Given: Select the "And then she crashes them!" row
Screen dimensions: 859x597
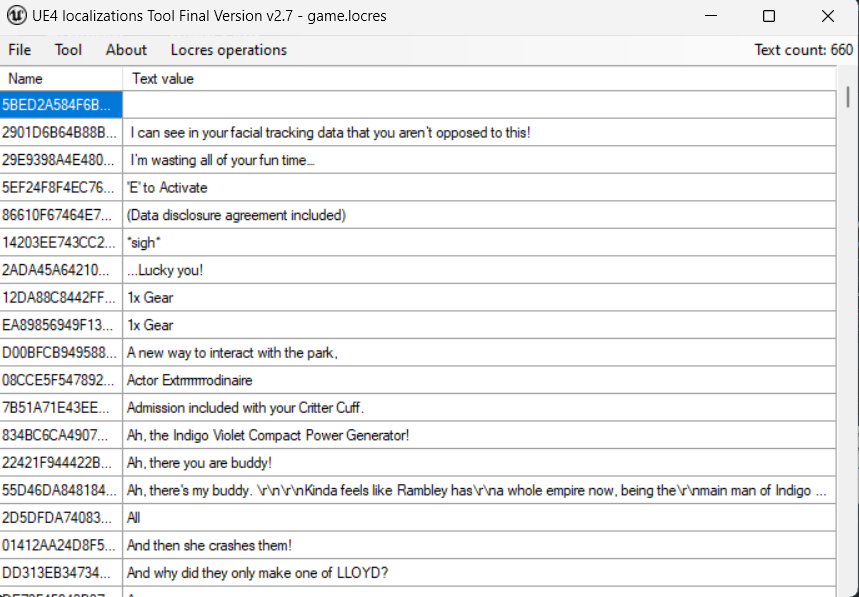Looking at the screenshot, I should [x=209, y=545].
